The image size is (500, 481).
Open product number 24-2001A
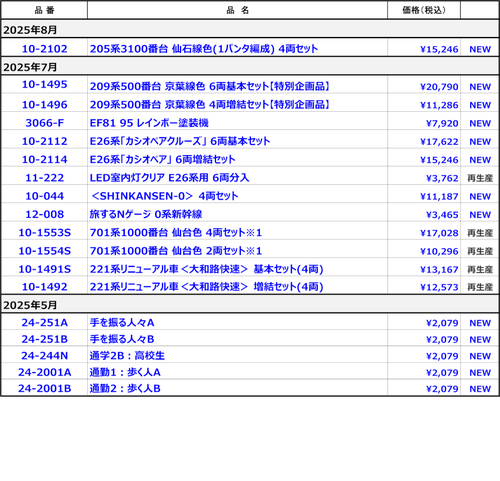coord(44,372)
